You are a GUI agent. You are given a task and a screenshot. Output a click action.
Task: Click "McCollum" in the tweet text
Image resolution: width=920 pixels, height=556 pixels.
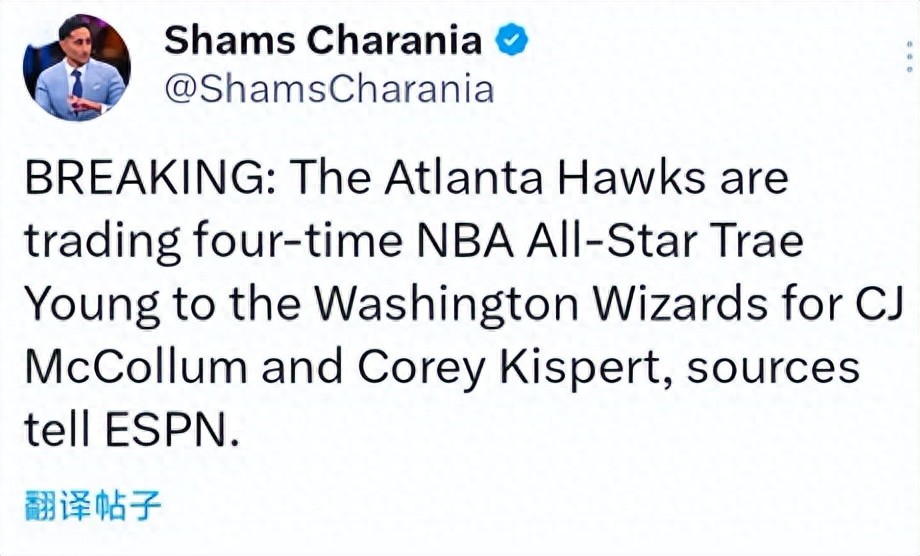point(136,367)
